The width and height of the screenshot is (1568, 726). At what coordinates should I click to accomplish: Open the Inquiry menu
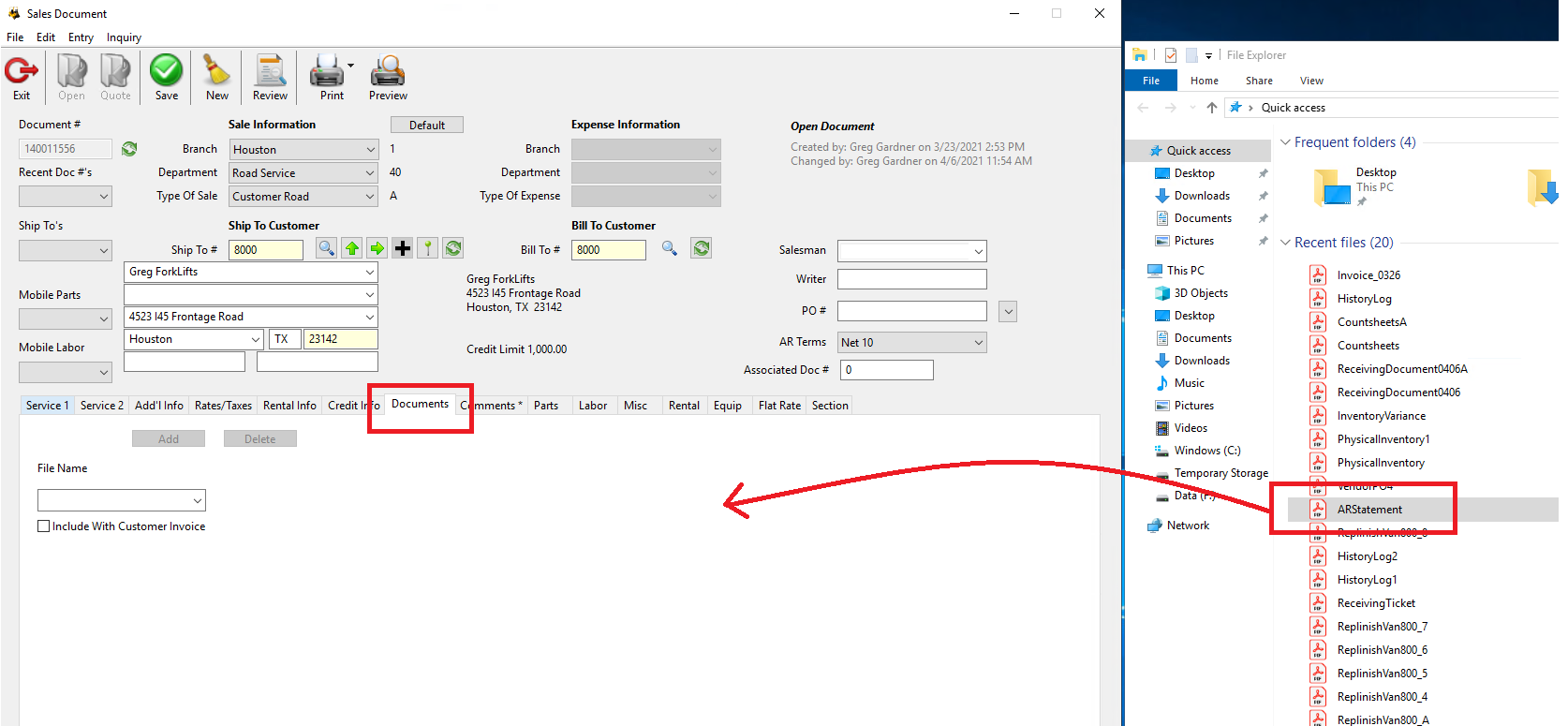click(124, 37)
